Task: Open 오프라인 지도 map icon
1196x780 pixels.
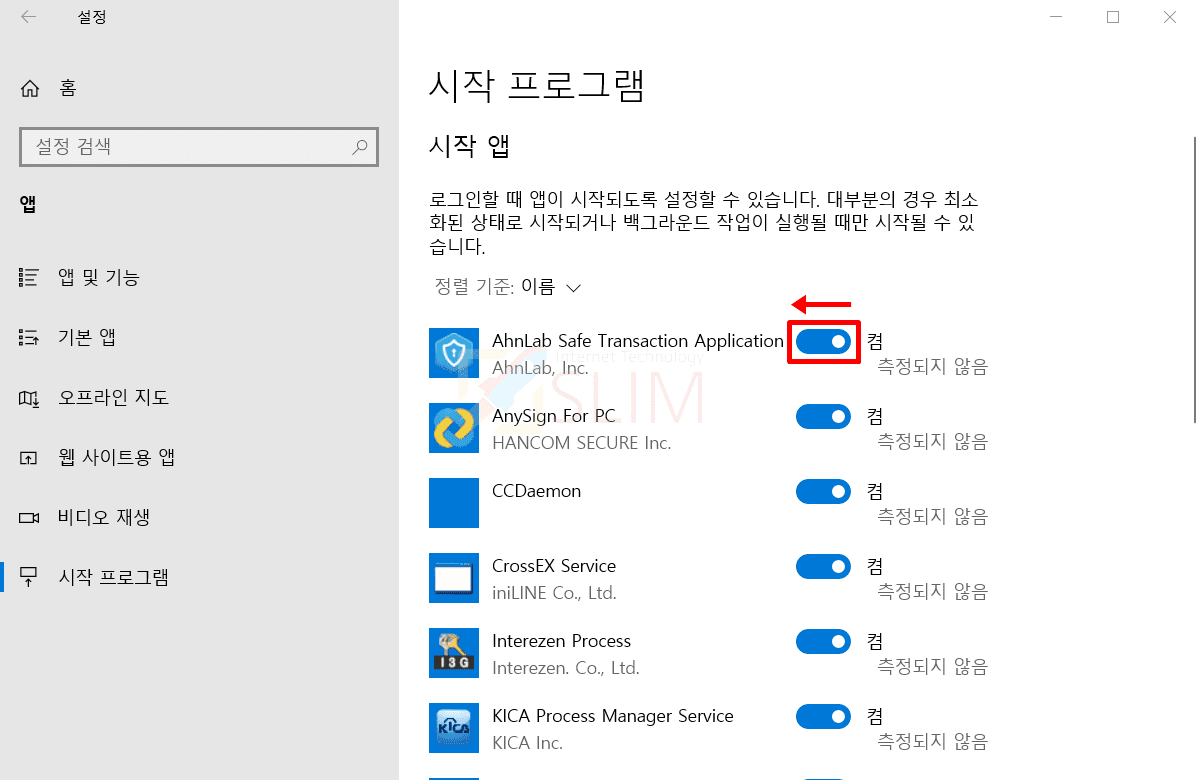Action: coord(29,397)
